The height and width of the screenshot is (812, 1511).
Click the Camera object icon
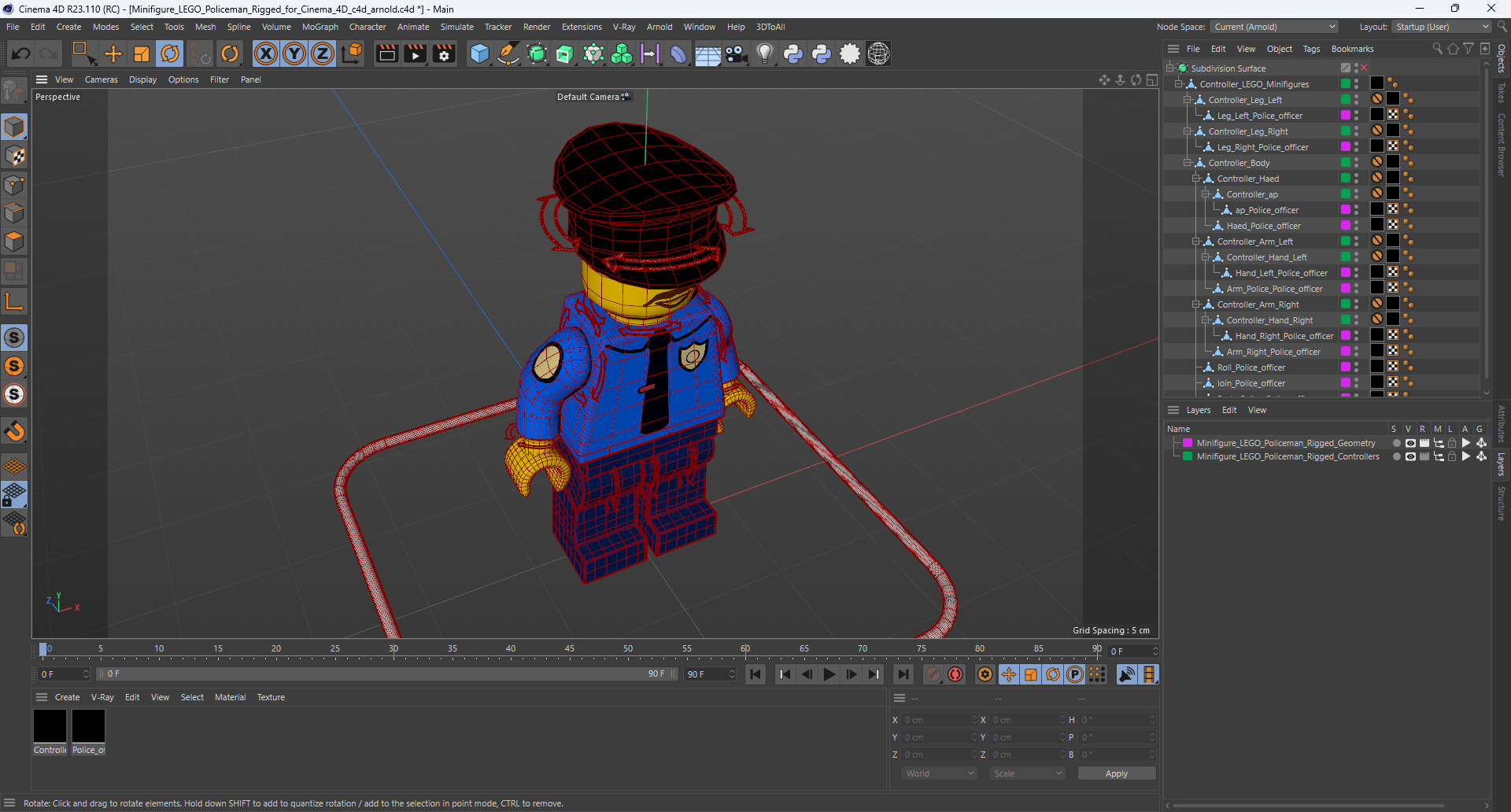(x=736, y=54)
